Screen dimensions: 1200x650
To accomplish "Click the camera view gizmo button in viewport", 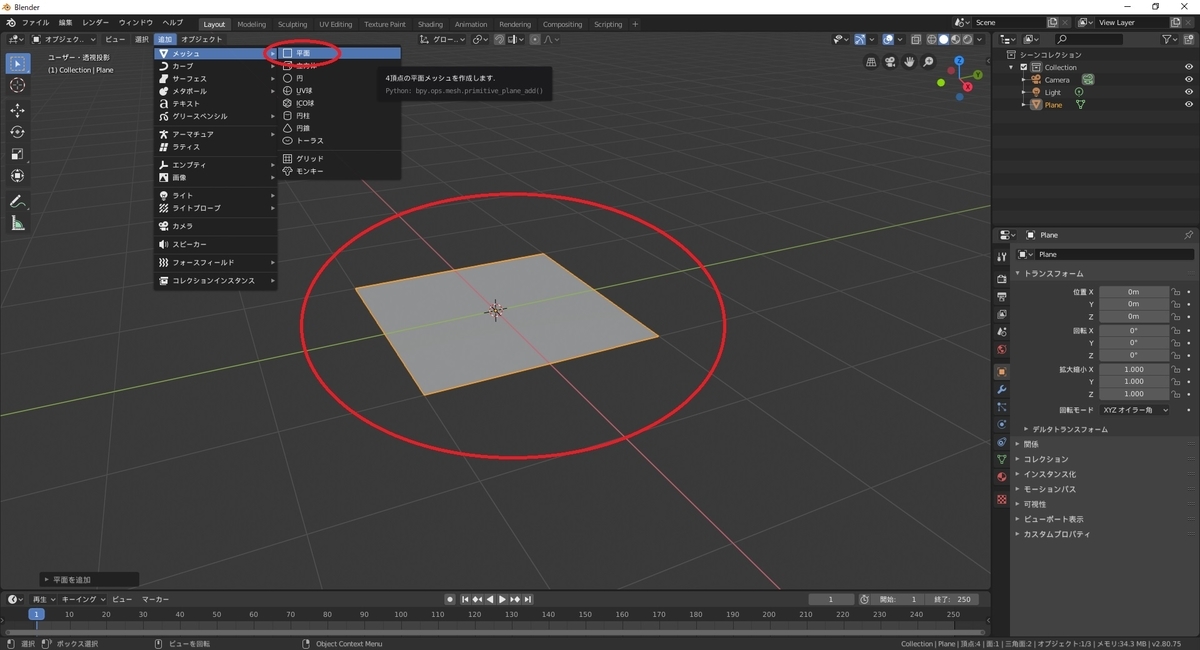I will pyautogui.click(x=889, y=62).
